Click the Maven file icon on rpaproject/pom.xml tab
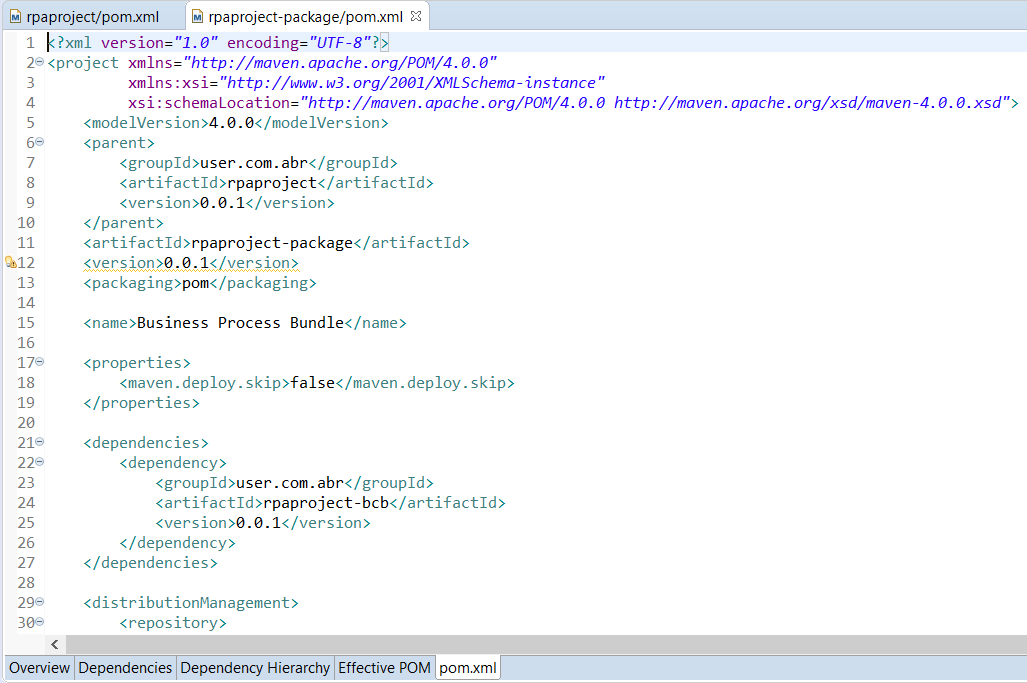Image resolution: width=1027 pixels, height=683 pixels. [16, 17]
